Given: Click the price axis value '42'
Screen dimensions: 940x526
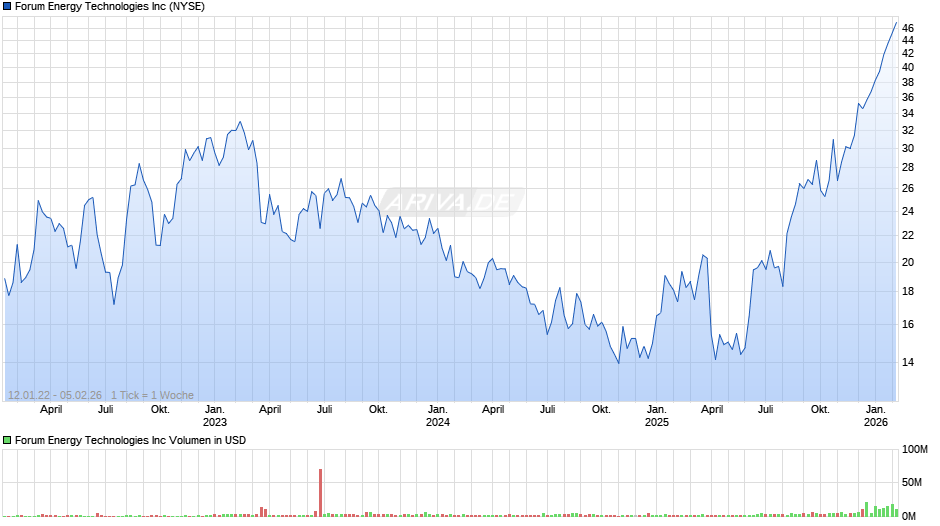Looking at the screenshot, I should tap(908, 53).
